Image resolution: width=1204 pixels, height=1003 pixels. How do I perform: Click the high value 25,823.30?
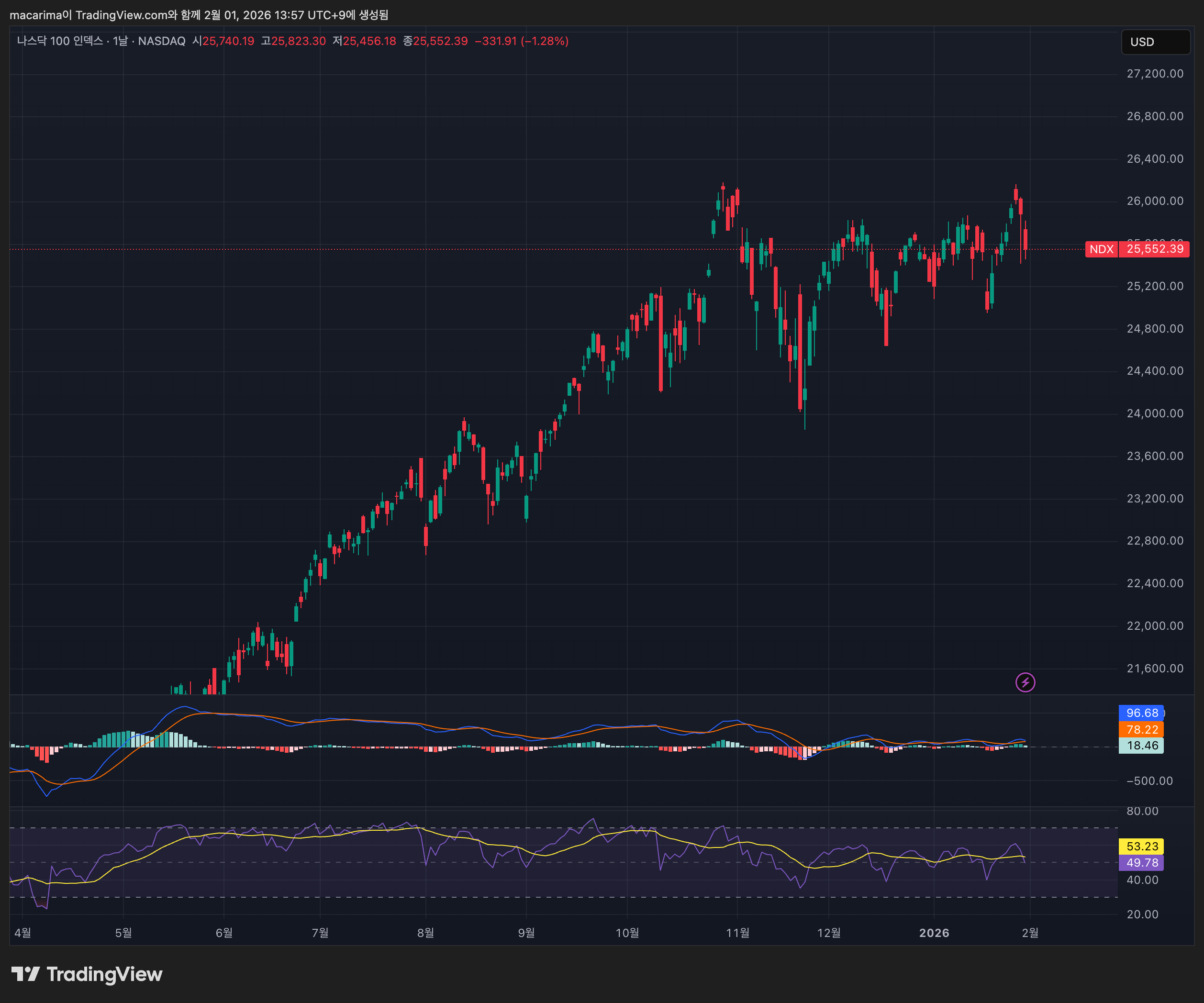298,41
